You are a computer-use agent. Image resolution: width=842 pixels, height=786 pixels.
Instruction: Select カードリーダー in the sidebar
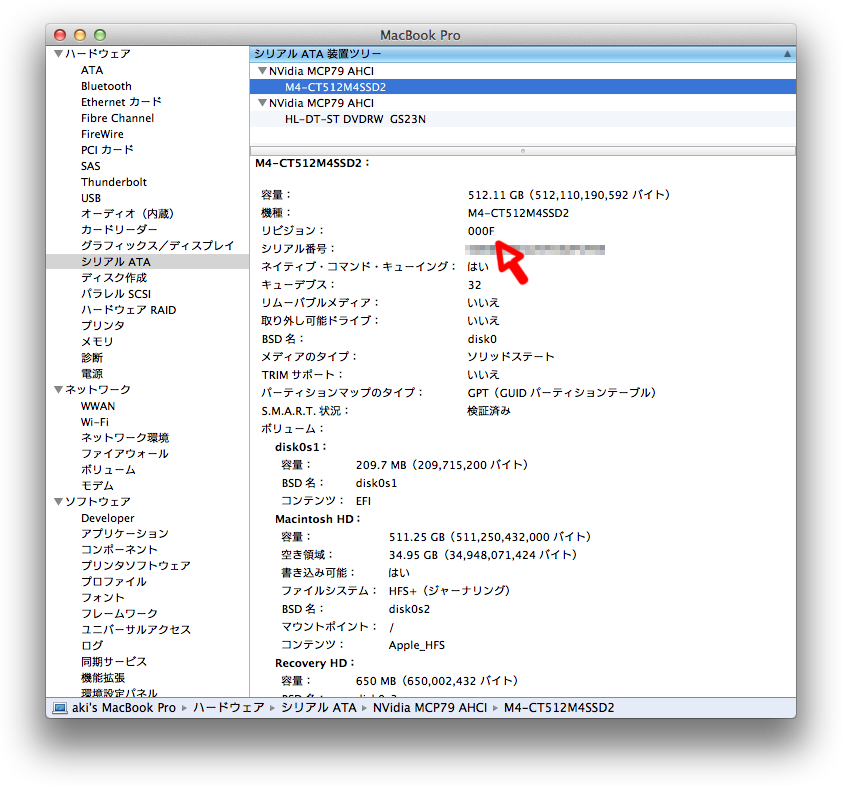[x=119, y=230]
